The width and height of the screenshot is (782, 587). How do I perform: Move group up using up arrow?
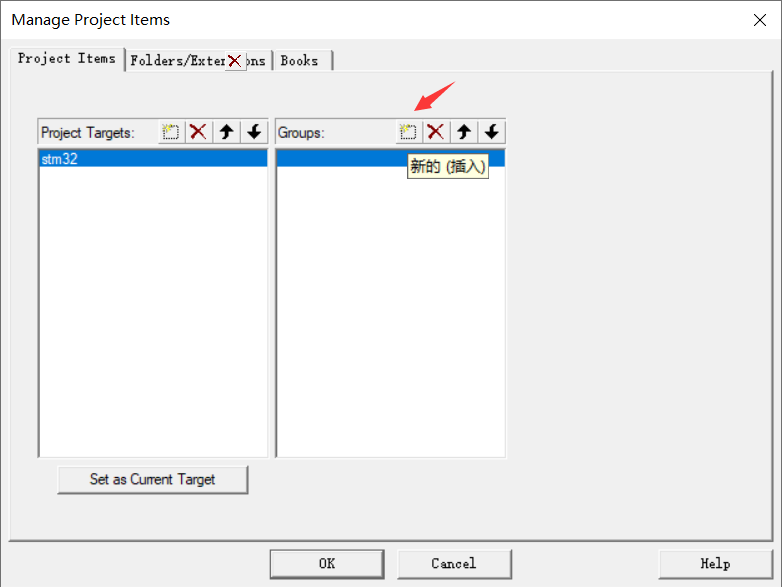(464, 132)
